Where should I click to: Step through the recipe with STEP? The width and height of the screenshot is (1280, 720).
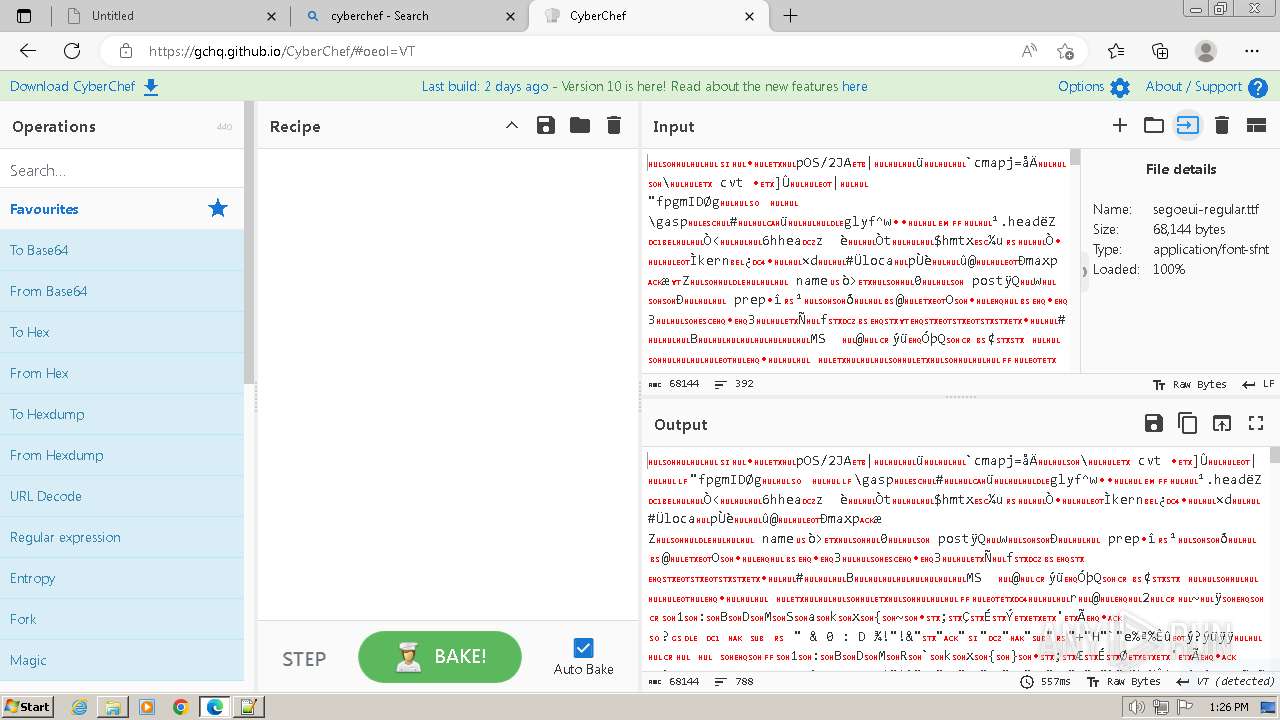304,658
